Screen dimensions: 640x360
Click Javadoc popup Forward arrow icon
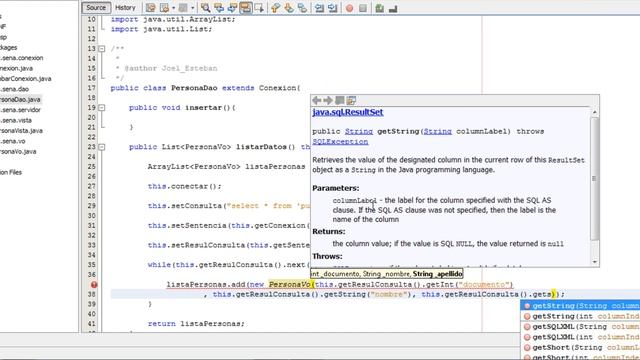click(328, 100)
